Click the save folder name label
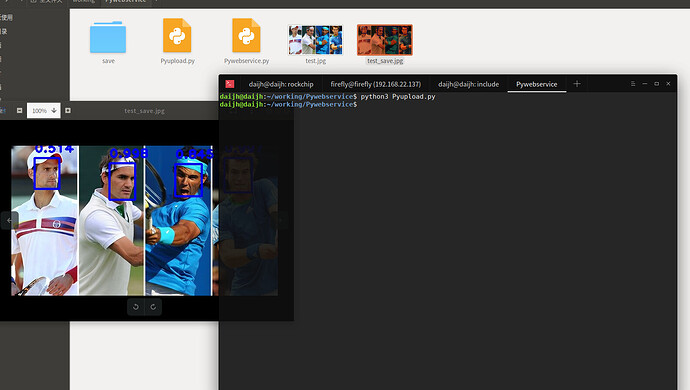 108,61
